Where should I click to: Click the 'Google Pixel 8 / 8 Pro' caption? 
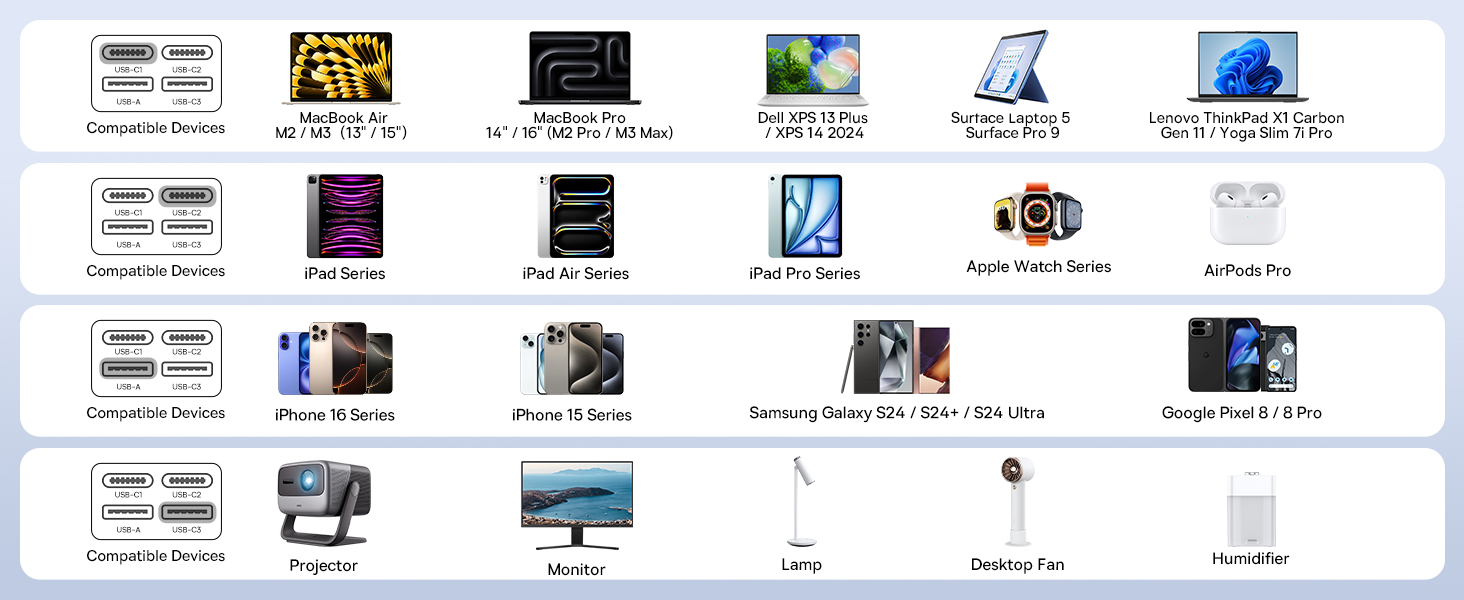coord(1242,413)
